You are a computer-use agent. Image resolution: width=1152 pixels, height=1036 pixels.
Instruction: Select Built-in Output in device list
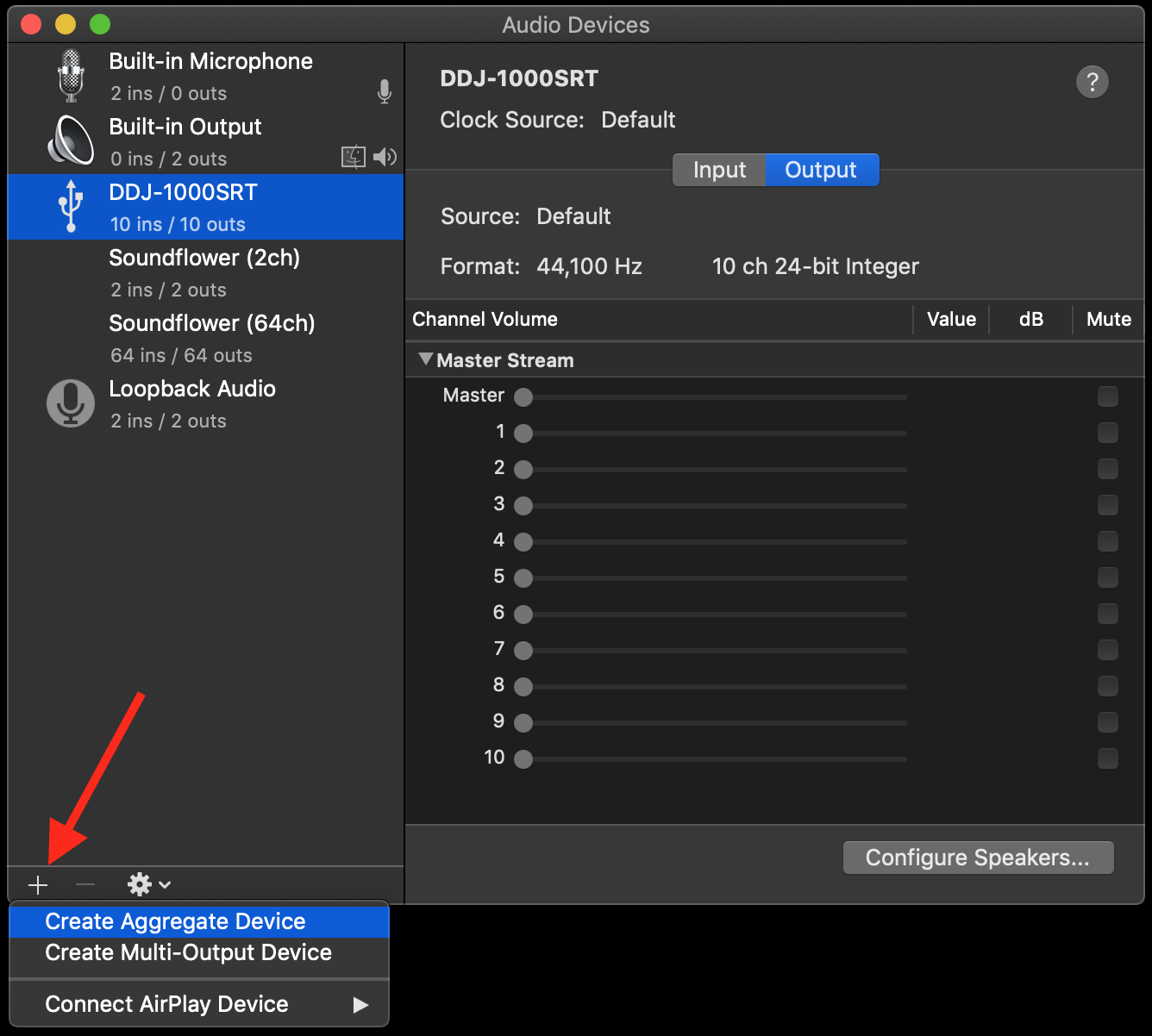205,141
